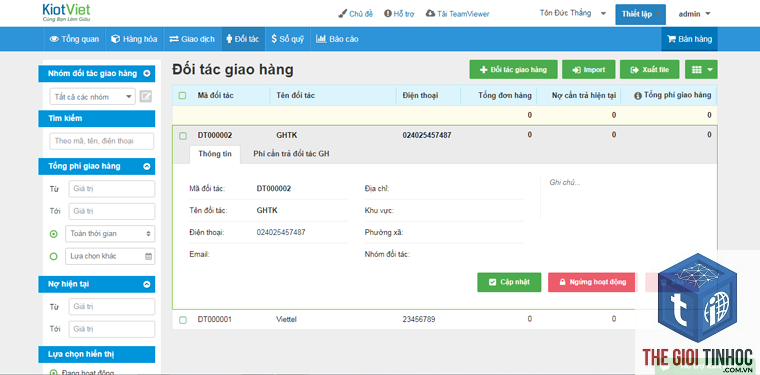Click the Tổng phí giao hàng info icon

pyautogui.click(x=638, y=96)
